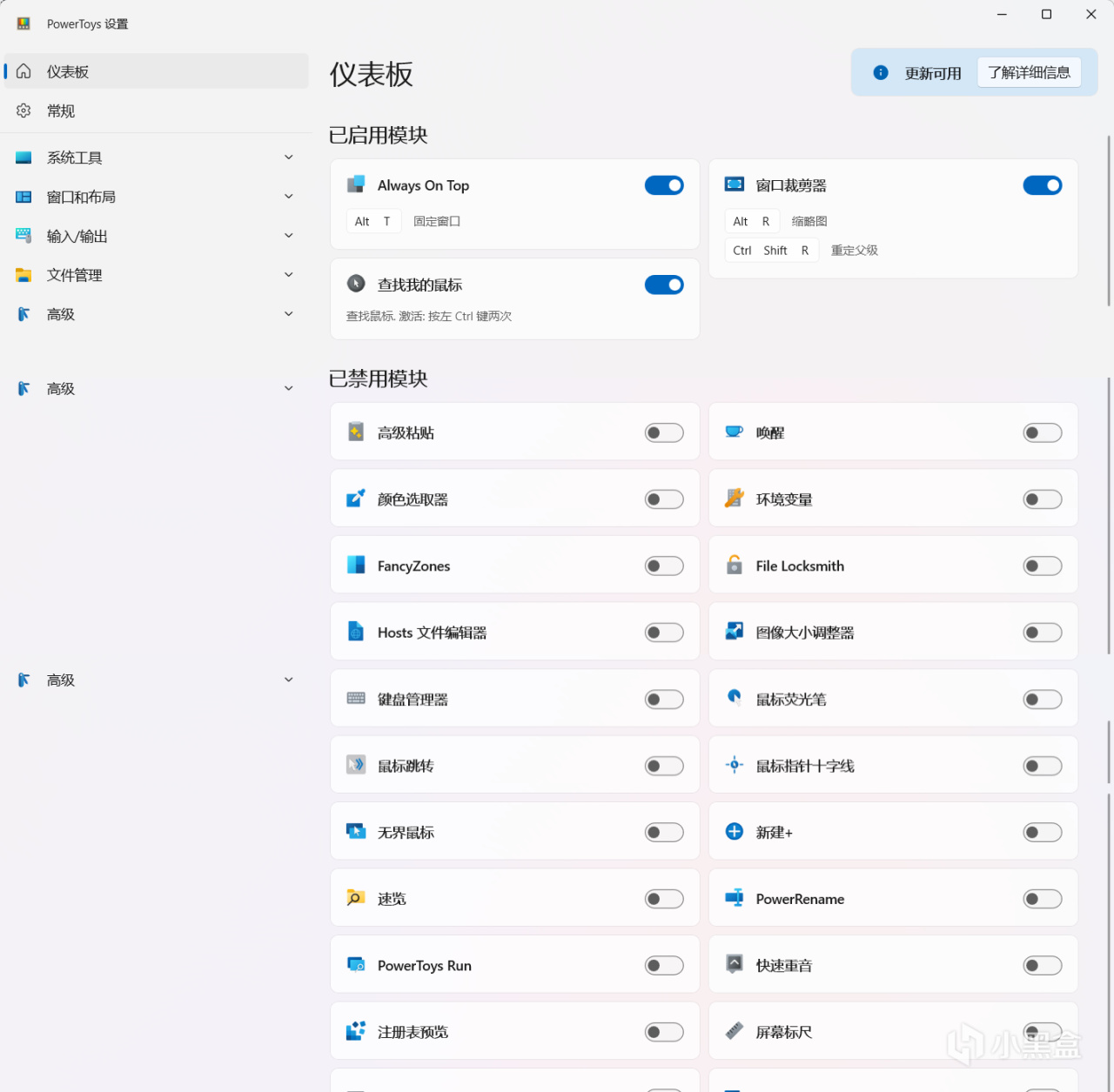Enable PowerToys Run with its switch
Screen dimensions: 1114x1092
pos(664,965)
